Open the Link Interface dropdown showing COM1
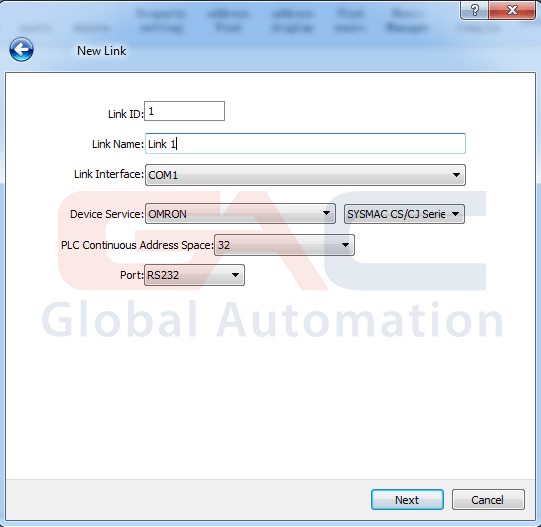Screen dimensions: 541x527 (305, 175)
